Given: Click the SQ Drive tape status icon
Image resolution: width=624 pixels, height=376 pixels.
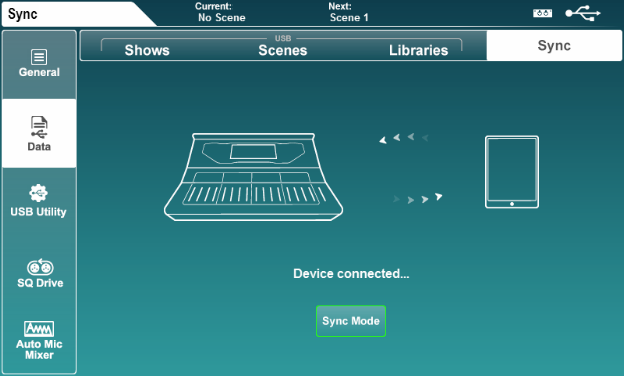Looking at the screenshot, I should coord(542,13).
